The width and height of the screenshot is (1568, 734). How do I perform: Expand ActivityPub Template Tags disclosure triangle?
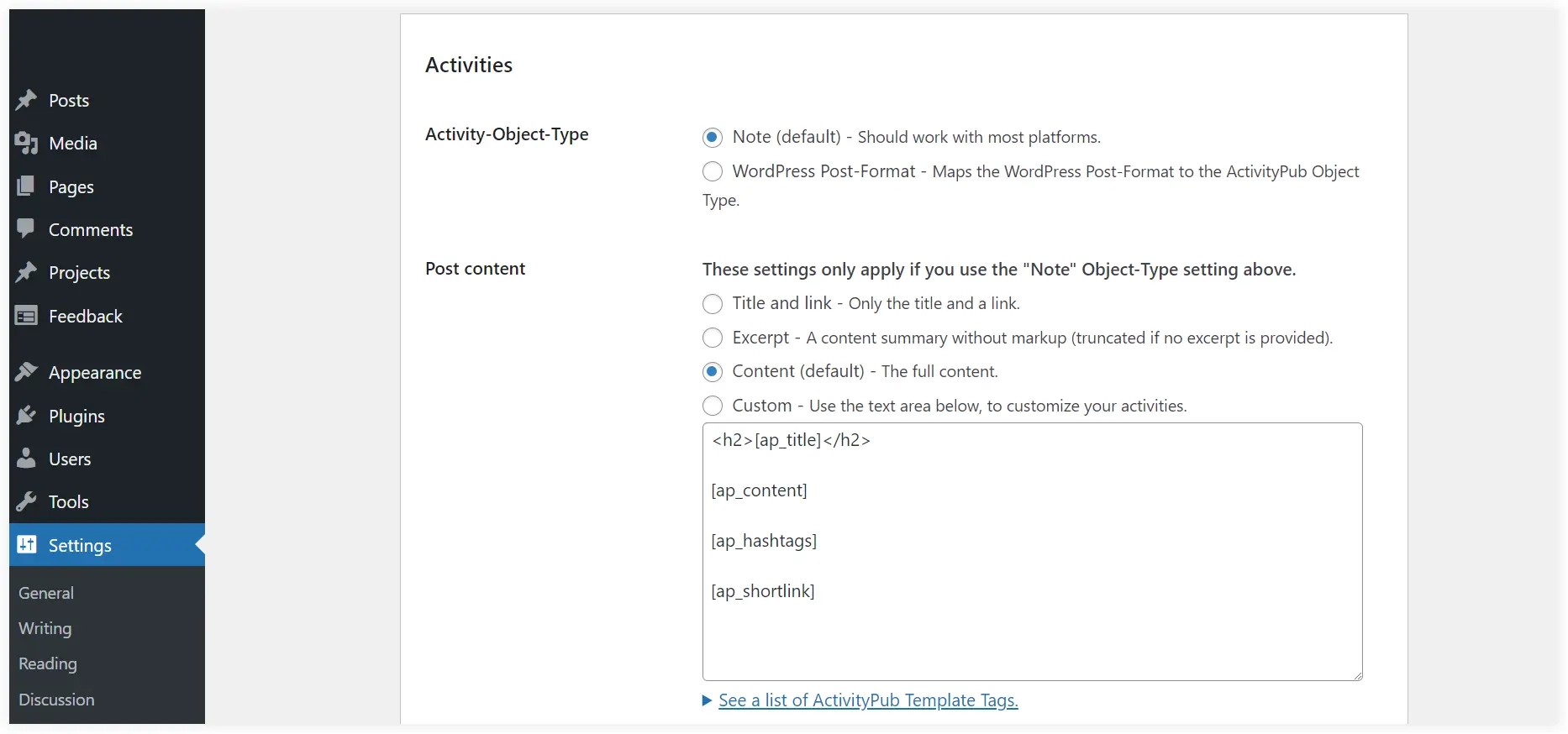tap(708, 700)
